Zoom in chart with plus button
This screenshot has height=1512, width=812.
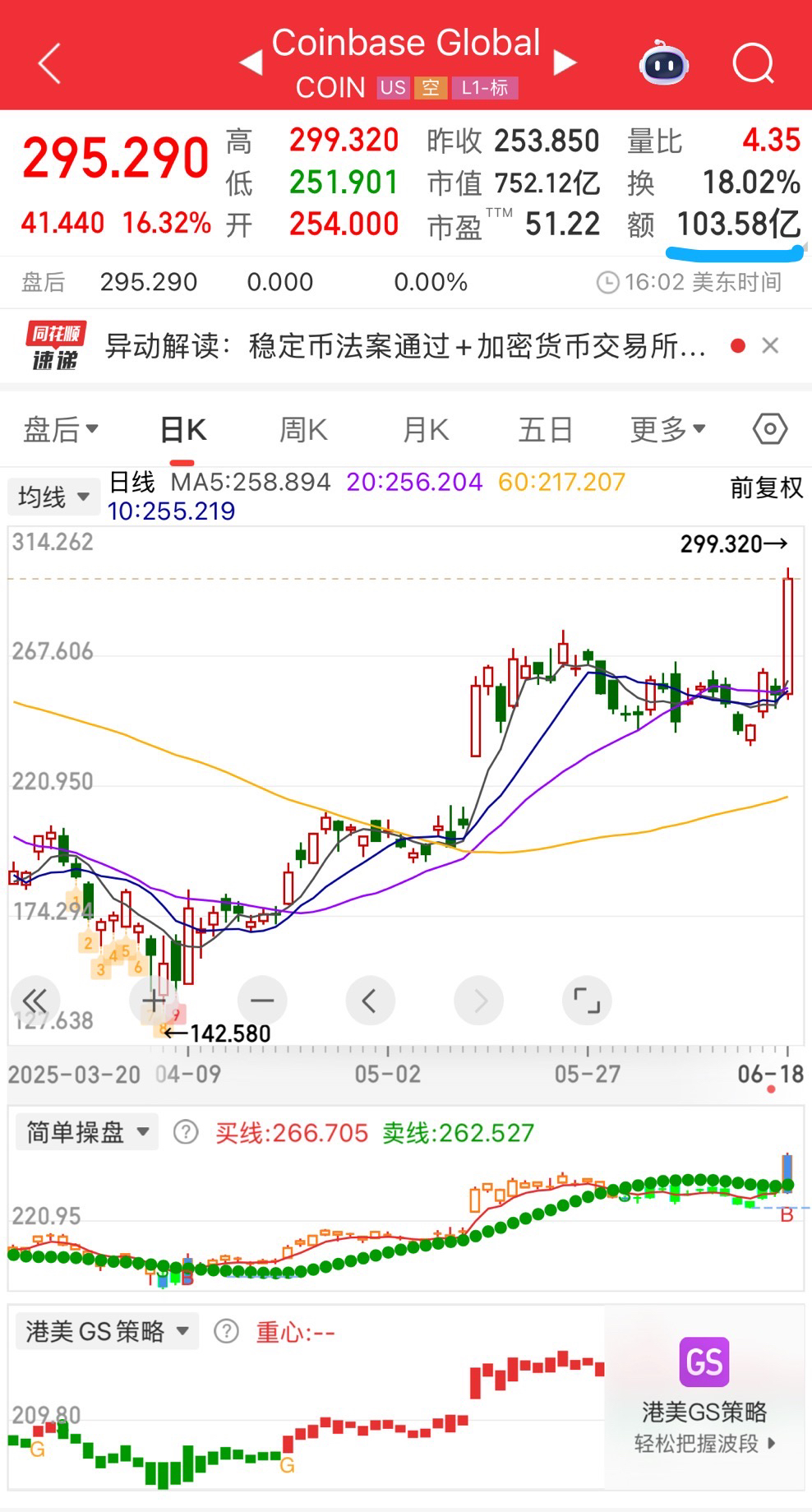[x=154, y=1001]
